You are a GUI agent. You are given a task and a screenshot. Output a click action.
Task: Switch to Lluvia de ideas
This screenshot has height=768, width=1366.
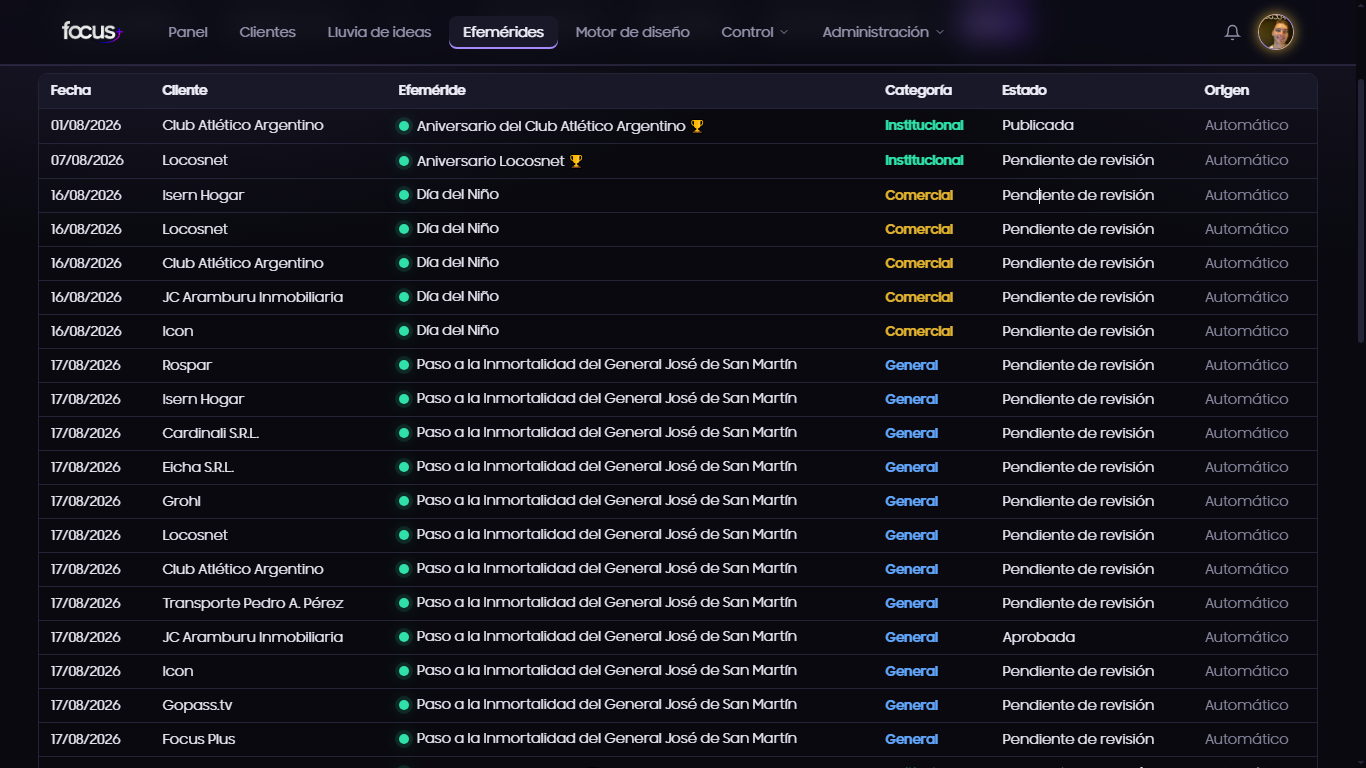coord(379,32)
